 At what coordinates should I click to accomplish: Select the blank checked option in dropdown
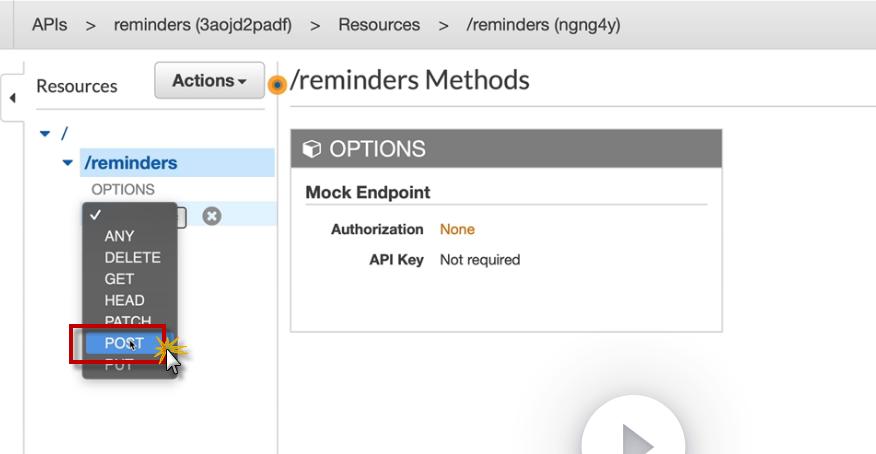(x=129, y=215)
